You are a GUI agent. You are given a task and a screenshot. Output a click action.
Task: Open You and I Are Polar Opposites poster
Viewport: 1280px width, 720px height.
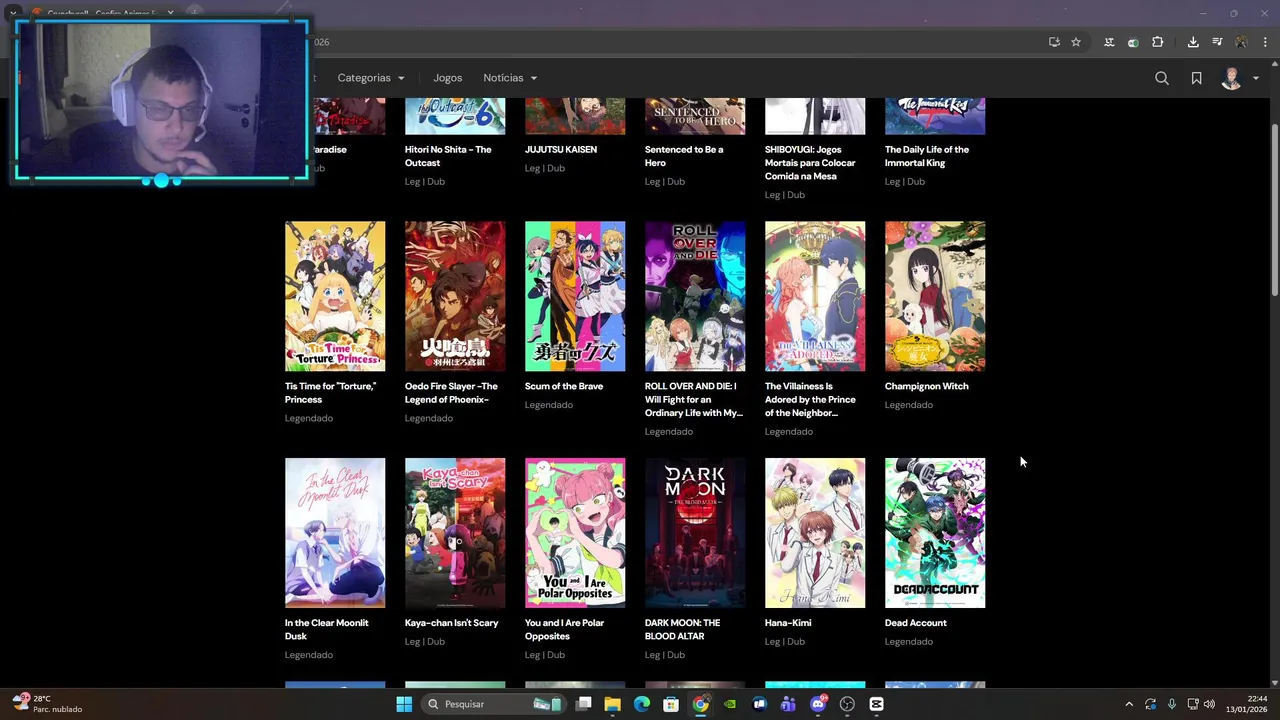pos(575,533)
